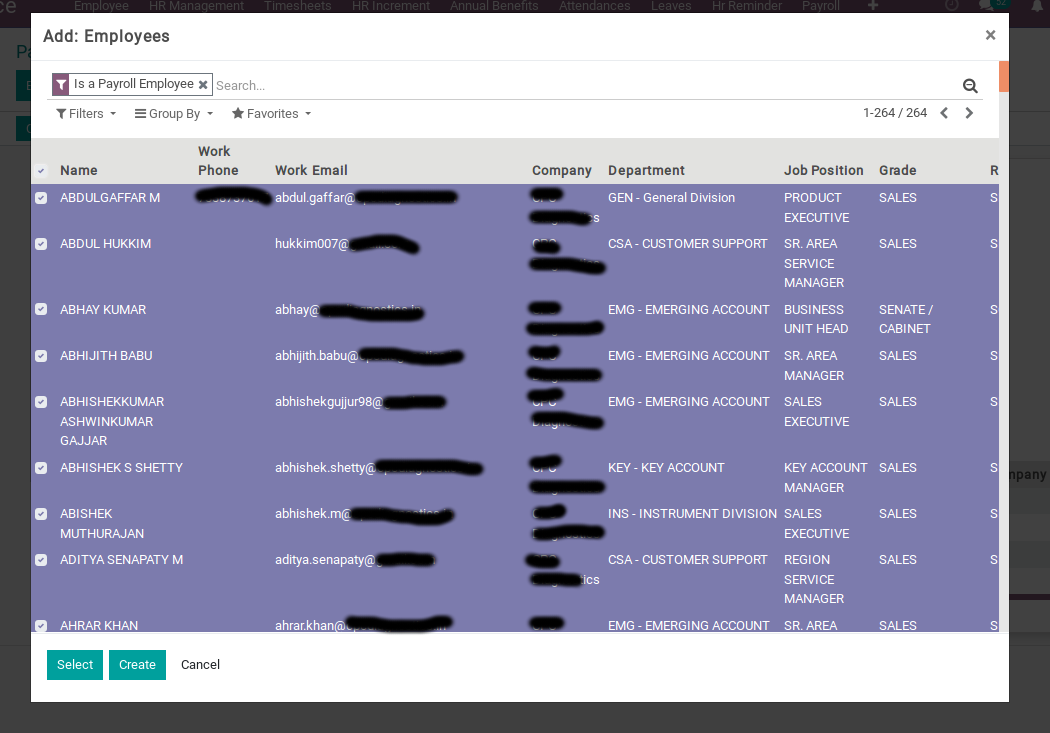Uncheck the ABDULGAFFAR M row checkbox
Screen dimensions: 1050x733
[41, 198]
